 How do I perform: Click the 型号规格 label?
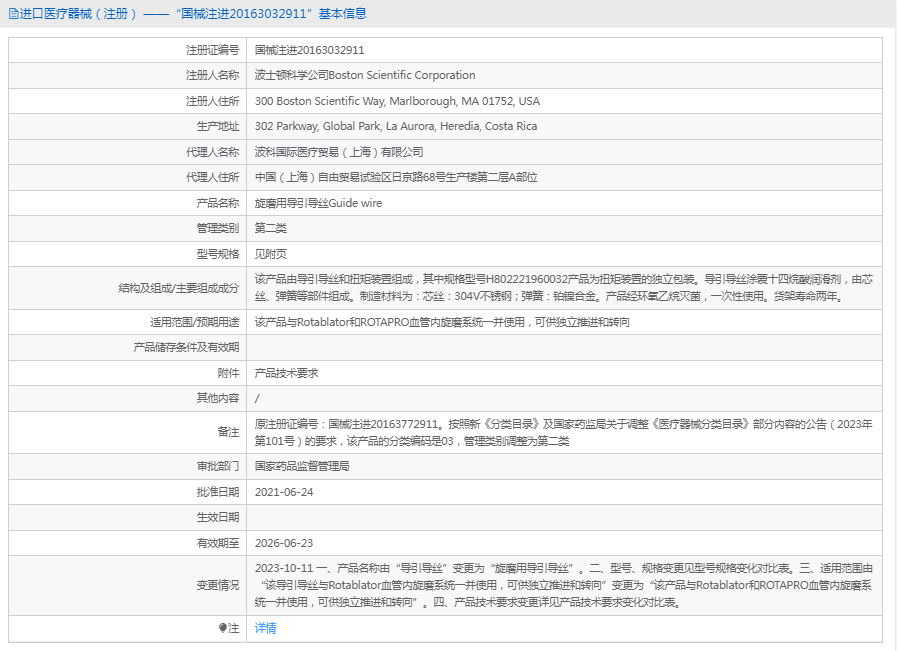click(x=218, y=254)
